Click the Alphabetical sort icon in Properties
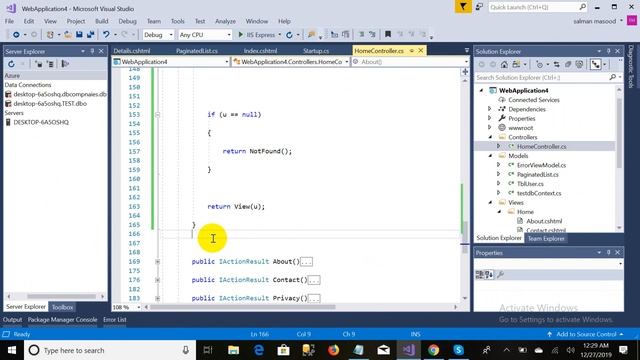The height and width of the screenshot is (360, 640). (x=489, y=275)
